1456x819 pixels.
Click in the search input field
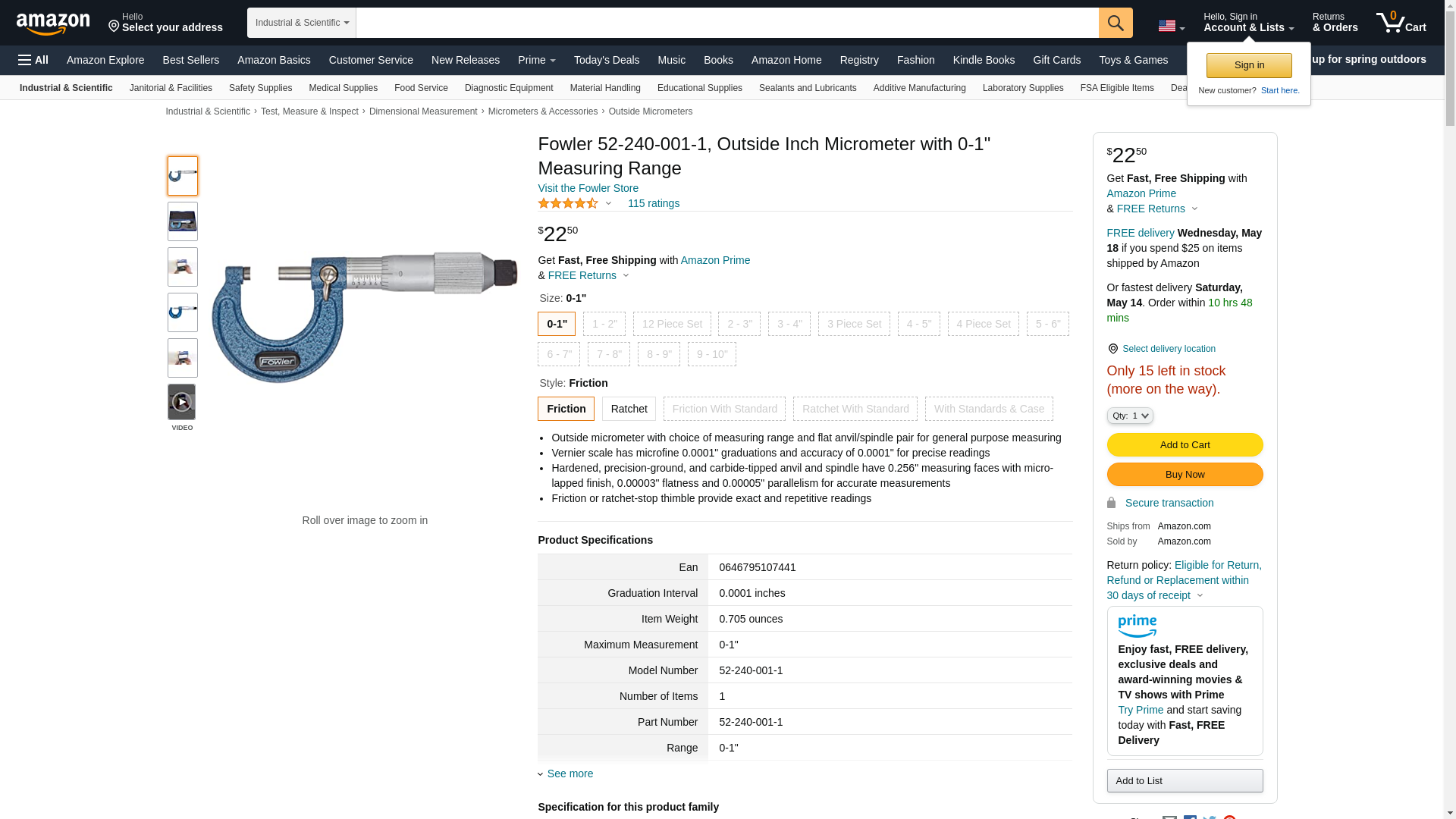pos(726,23)
